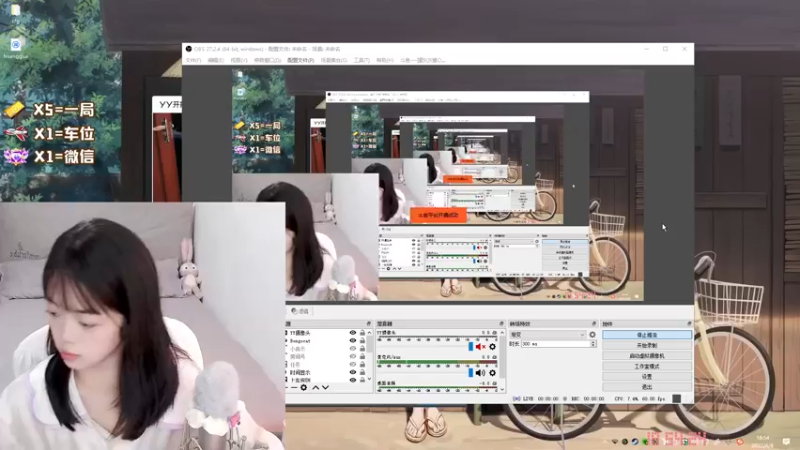
Task: Adjust the transition duration stepper arrows
Action: tap(593, 344)
